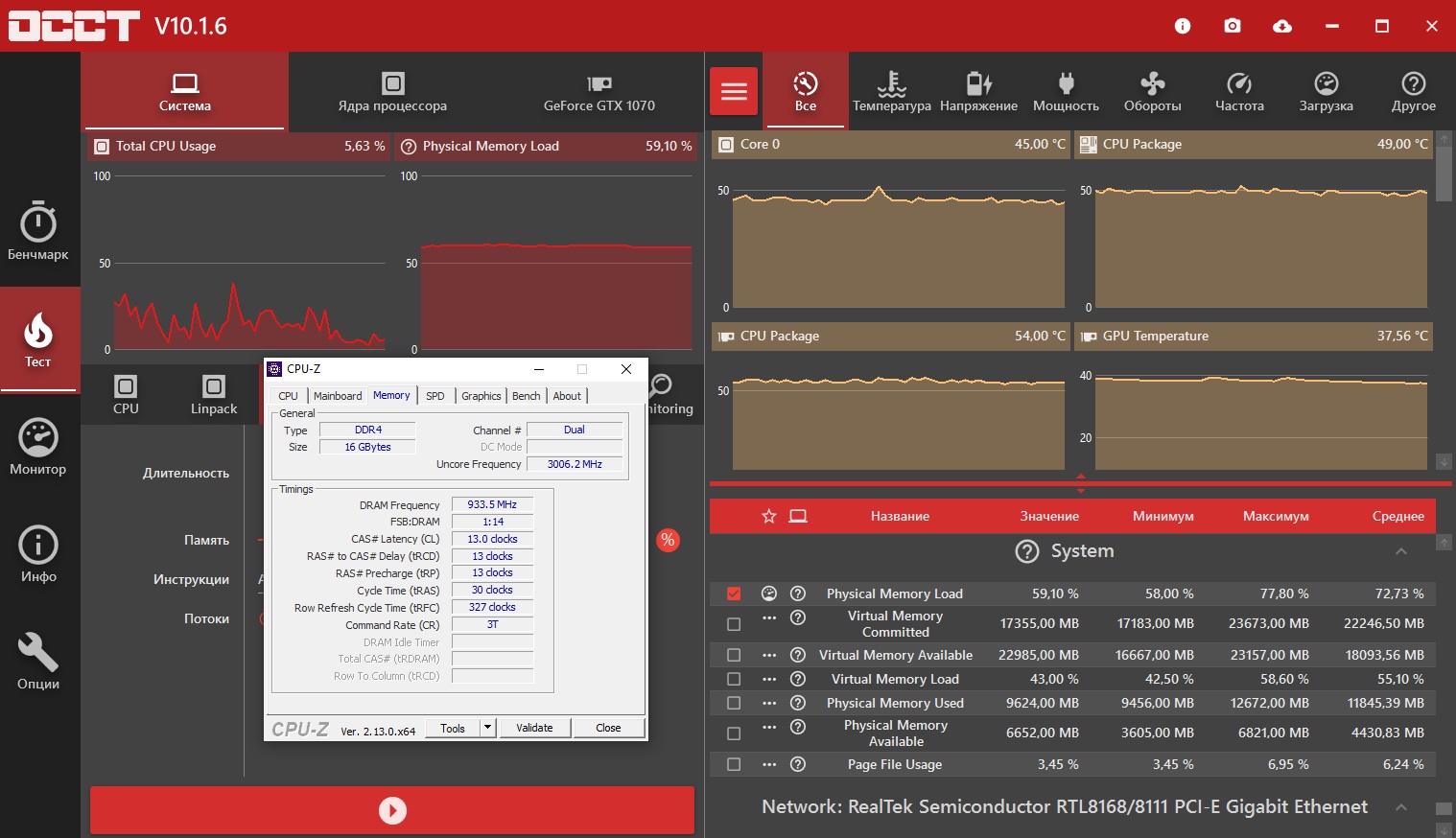Show Все sensors filter
Screen dimensions: 1456x838
point(806,91)
